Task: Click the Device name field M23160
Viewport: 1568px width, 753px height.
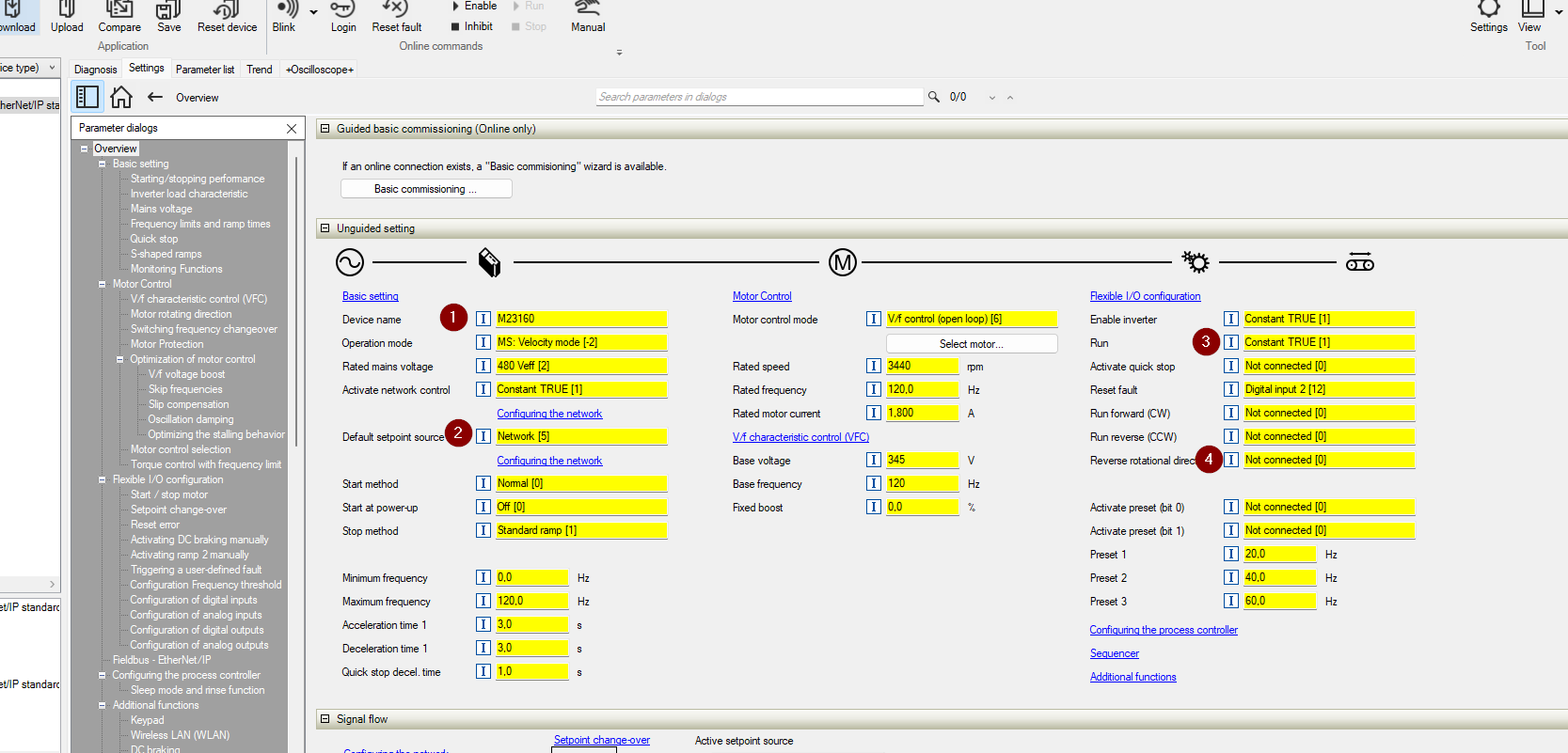Action: click(581, 319)
